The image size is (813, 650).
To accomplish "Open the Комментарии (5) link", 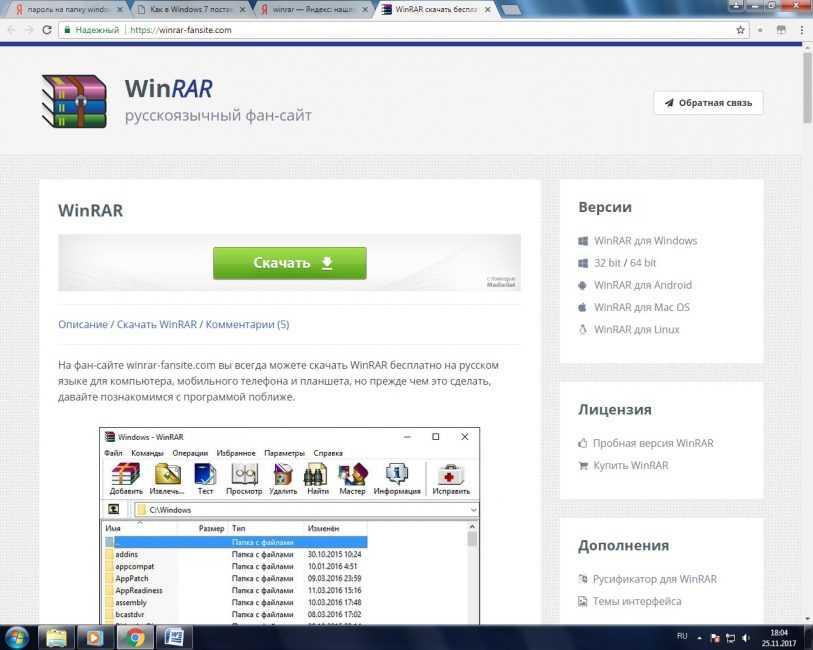I will 247,324.
